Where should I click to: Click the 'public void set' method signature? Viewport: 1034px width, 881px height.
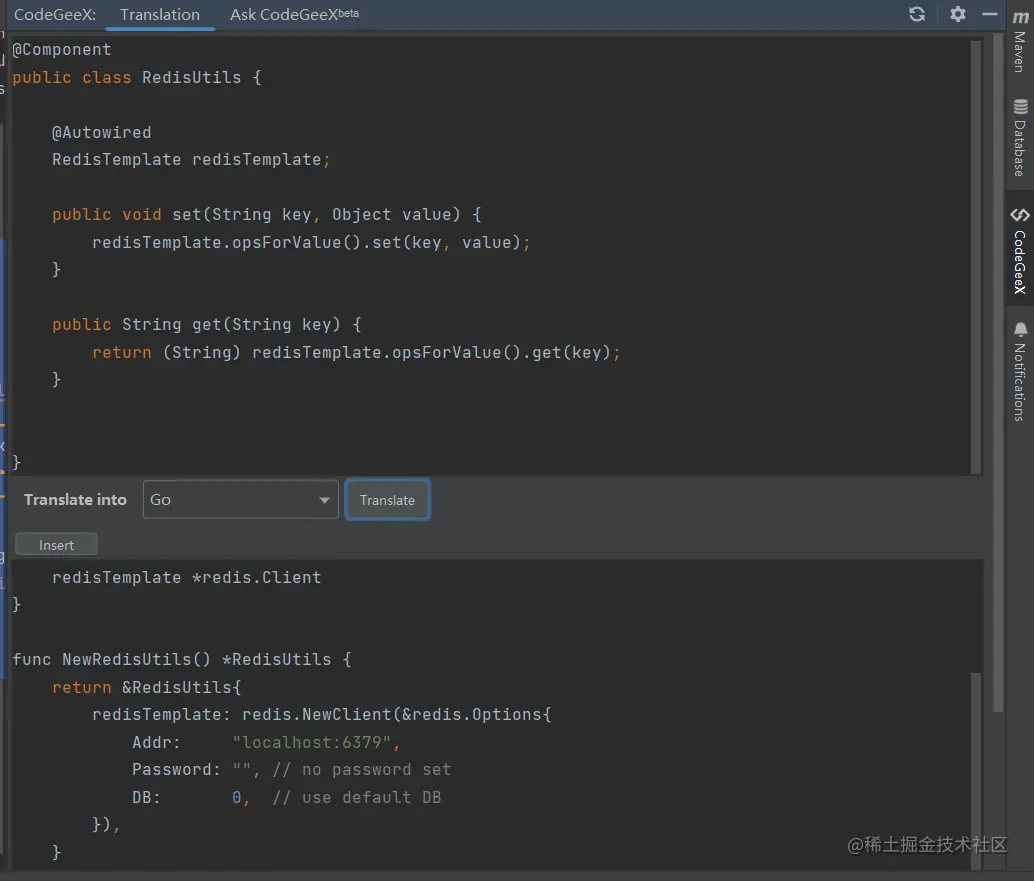pyautogui.click(x=266, y=214)
